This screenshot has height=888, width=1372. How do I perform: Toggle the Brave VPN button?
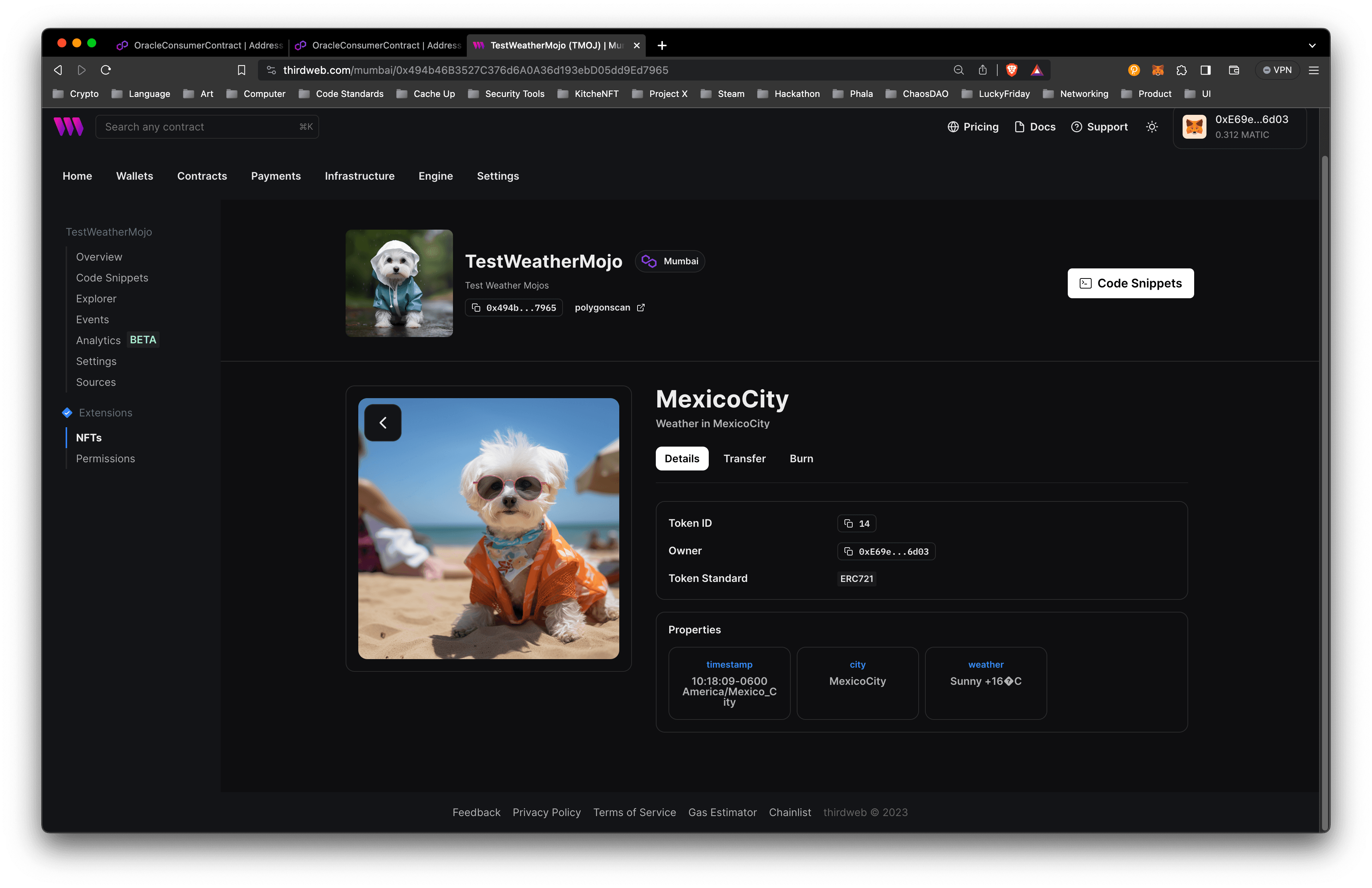coord(1277,70)
